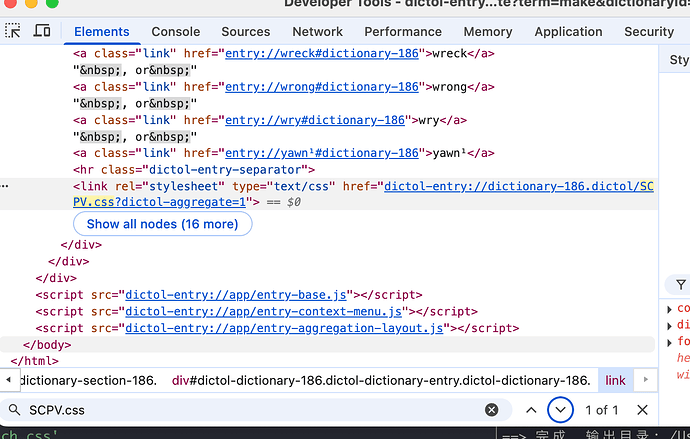Expand the first style rule disclosure triangle
Image resolution: width=690 pixels, height=439 pixels.
pyautogui.click(x=670, y=309)
